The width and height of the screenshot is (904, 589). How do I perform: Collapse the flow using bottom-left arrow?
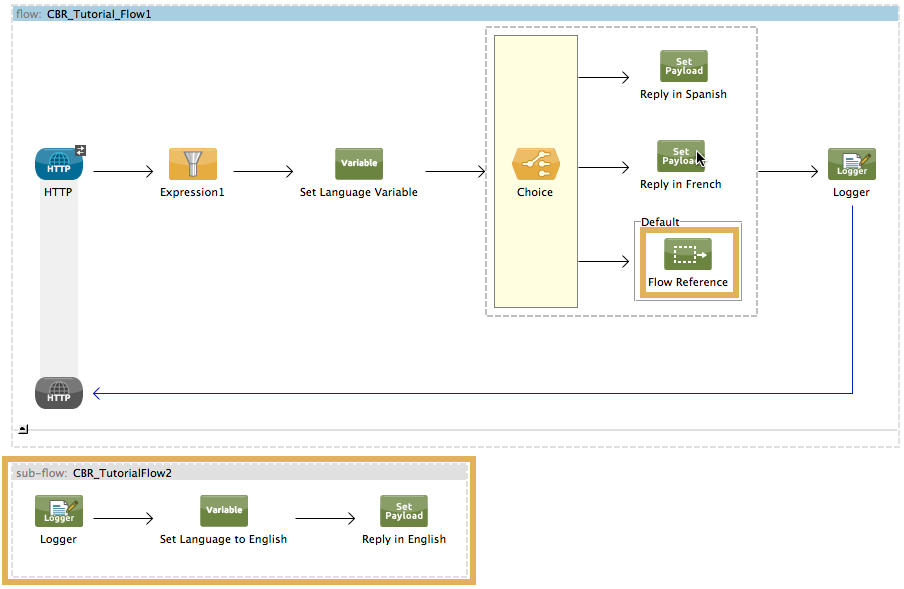pos(23,430)
